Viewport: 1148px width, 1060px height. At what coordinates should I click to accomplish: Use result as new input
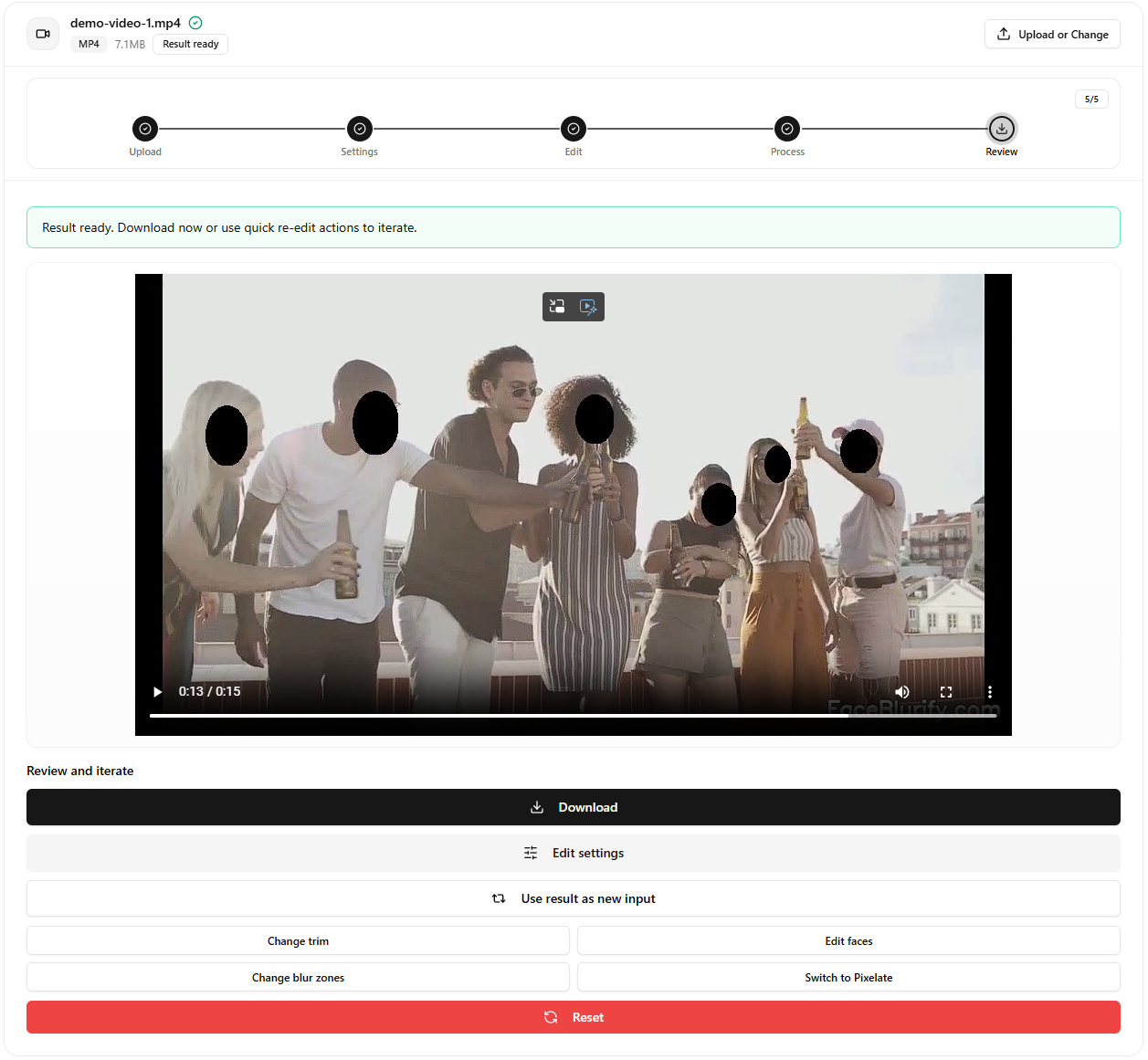click(x=574, y=898)
